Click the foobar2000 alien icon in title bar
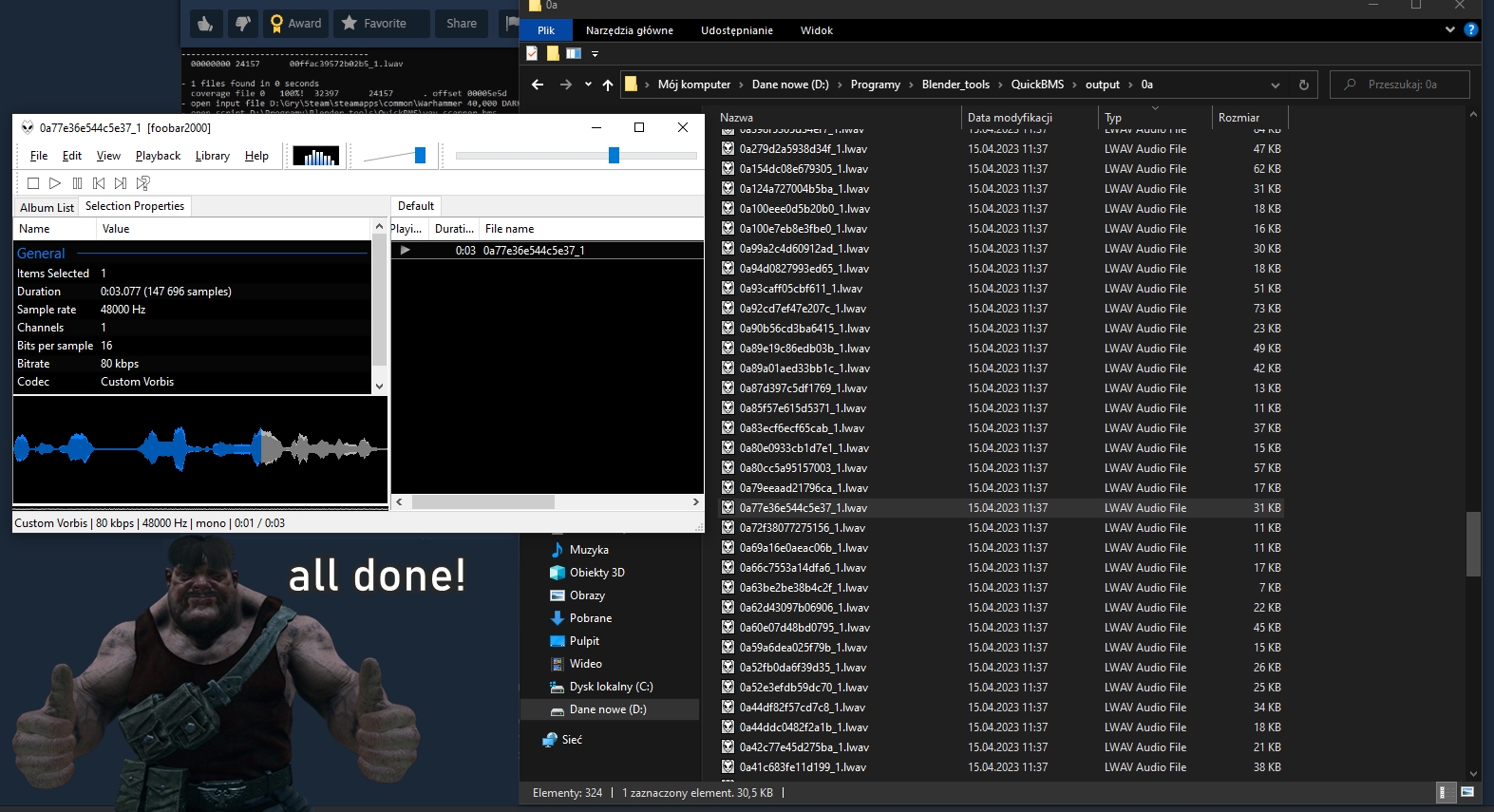Viewport: 1494px width, 812px height. click(x=27, y=127)
